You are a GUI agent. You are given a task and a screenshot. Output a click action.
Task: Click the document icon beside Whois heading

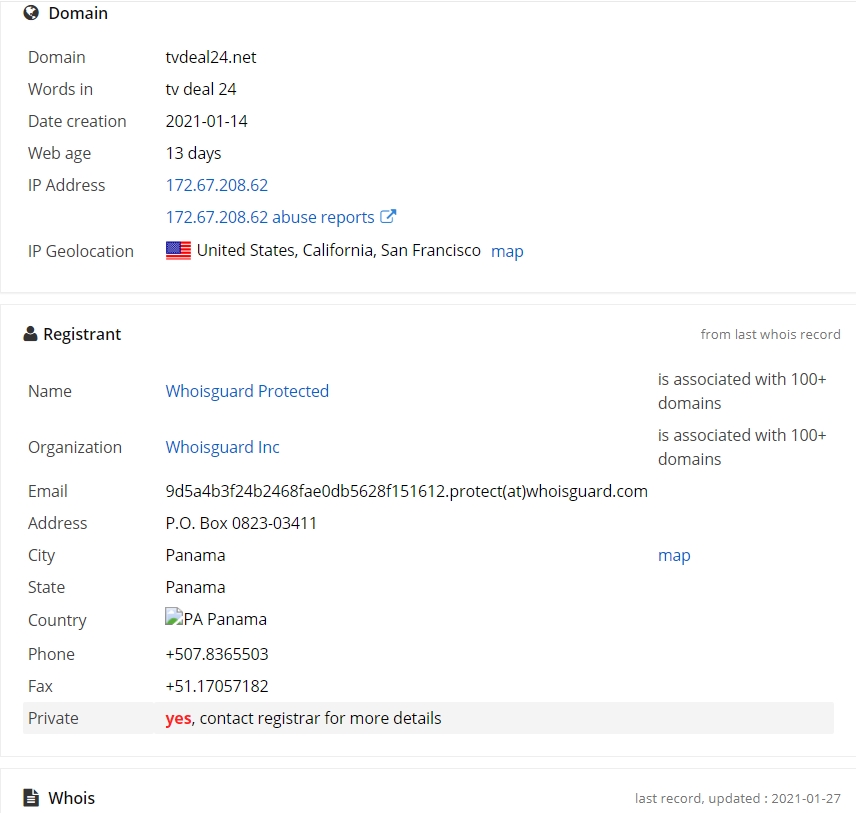click(31, 798)
